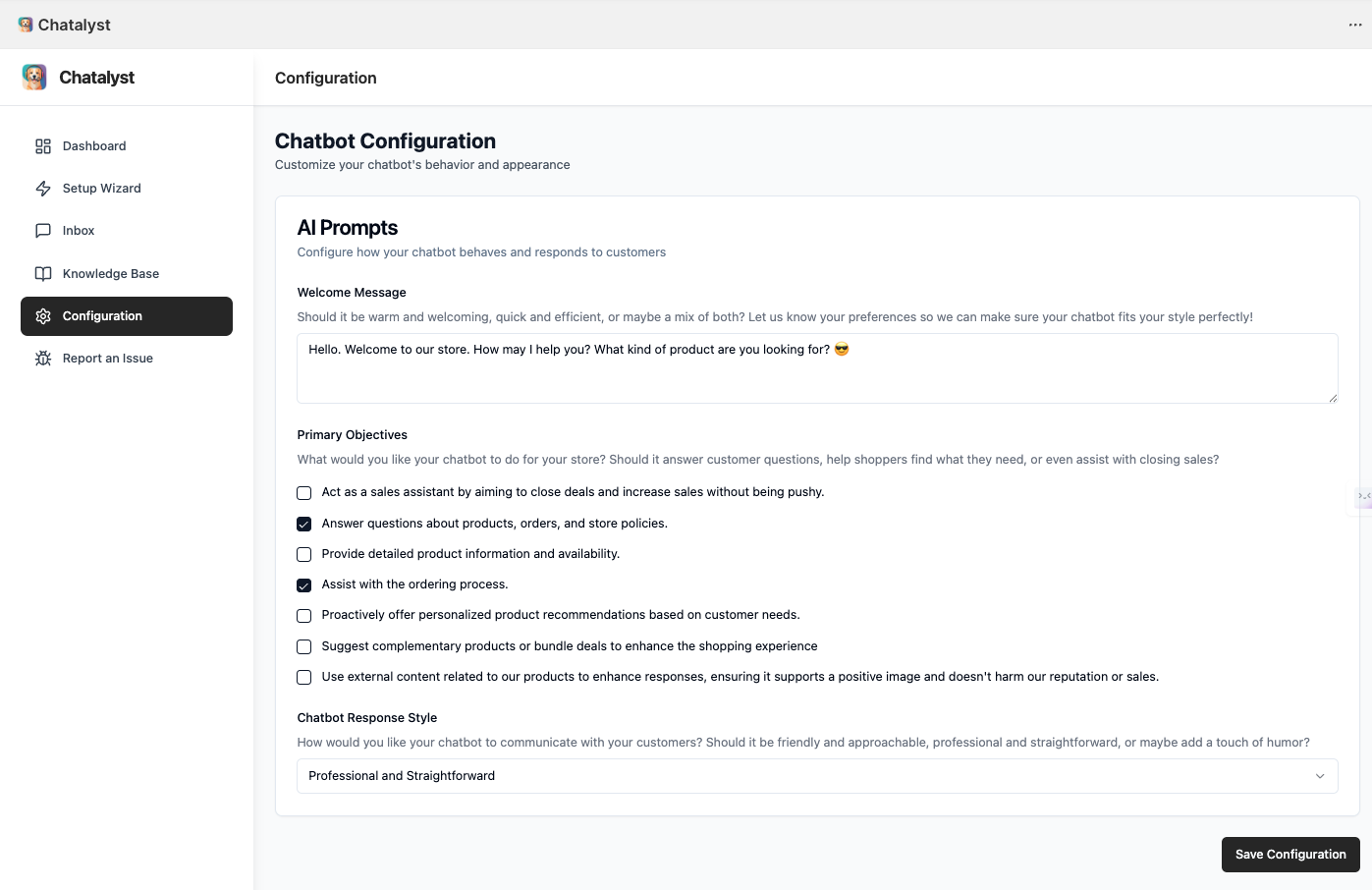Go to the Inbox menu item
This screenshot has width=1372, height=890.
click(x=79, y=231)
